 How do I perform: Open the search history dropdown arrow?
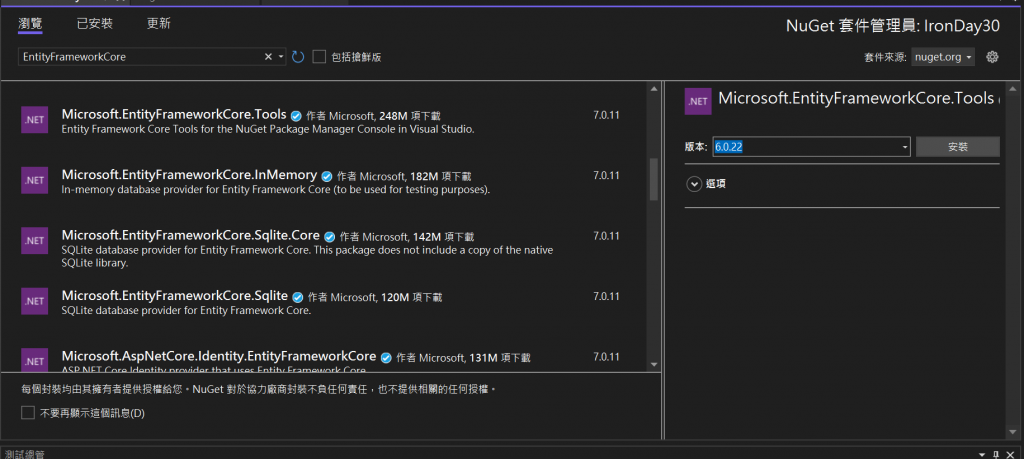[281, 57]
